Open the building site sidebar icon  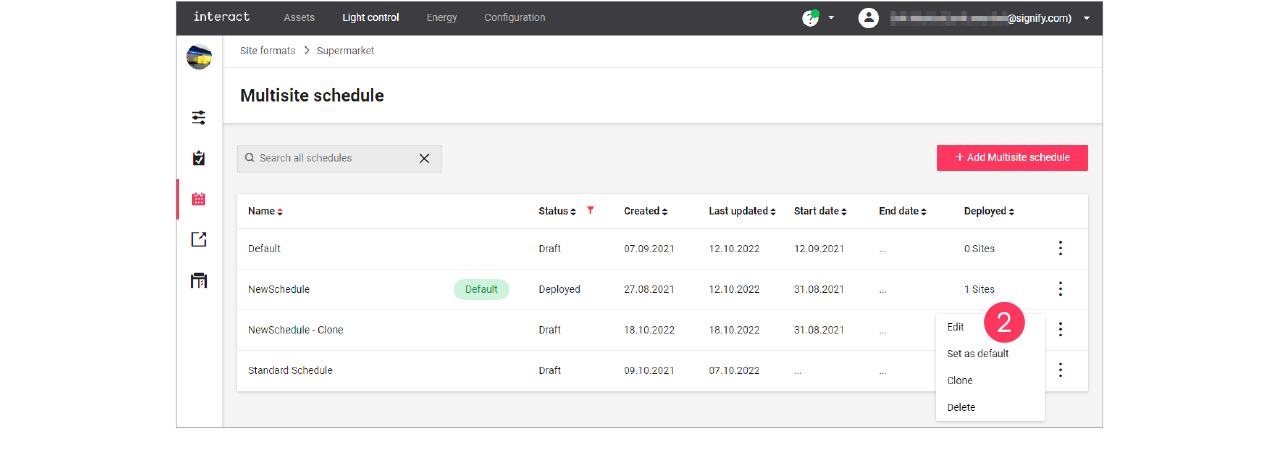click(199, 280)
